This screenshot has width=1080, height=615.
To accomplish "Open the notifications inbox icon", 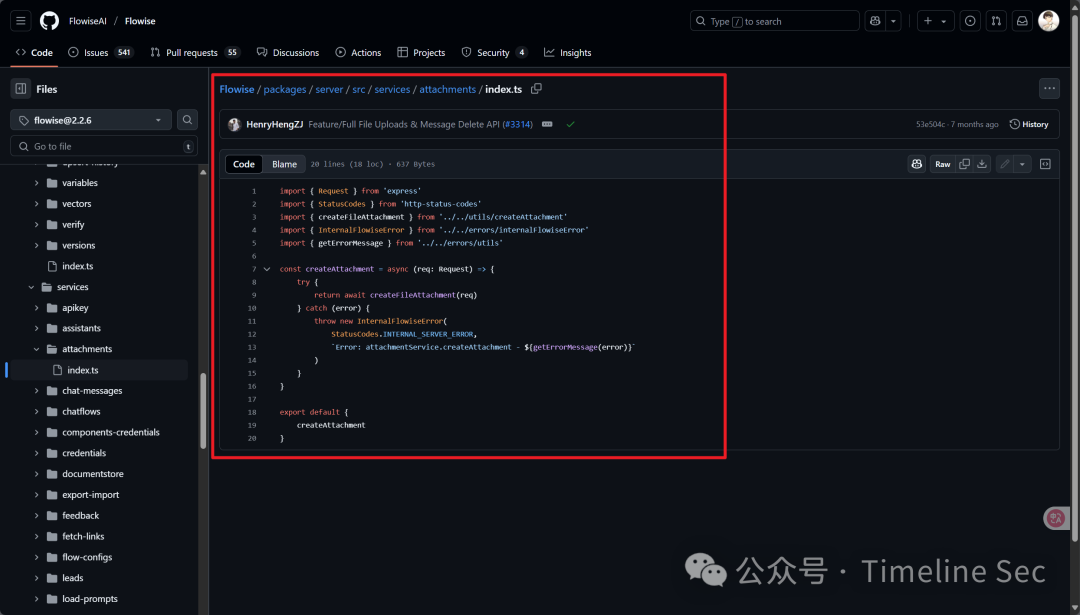I will pos(1022,21).
